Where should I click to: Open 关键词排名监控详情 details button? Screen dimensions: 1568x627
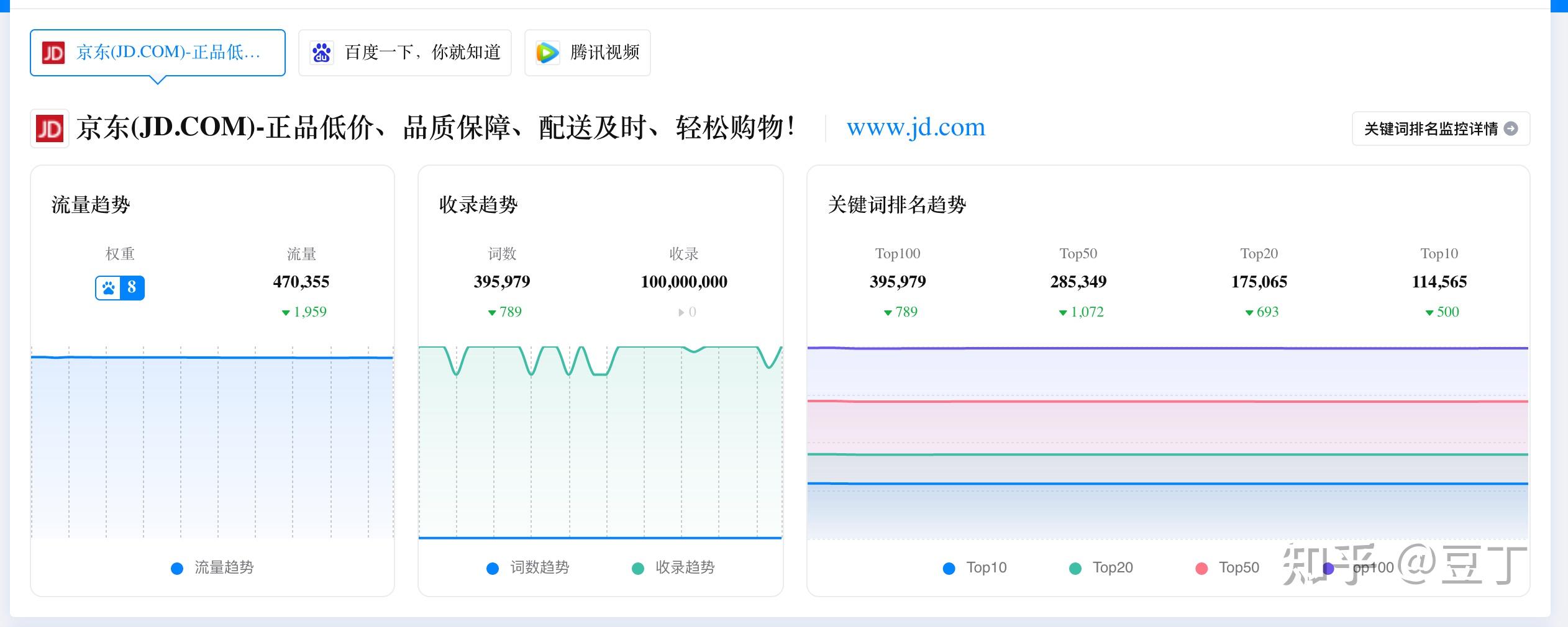click(x=1441, y=129)
